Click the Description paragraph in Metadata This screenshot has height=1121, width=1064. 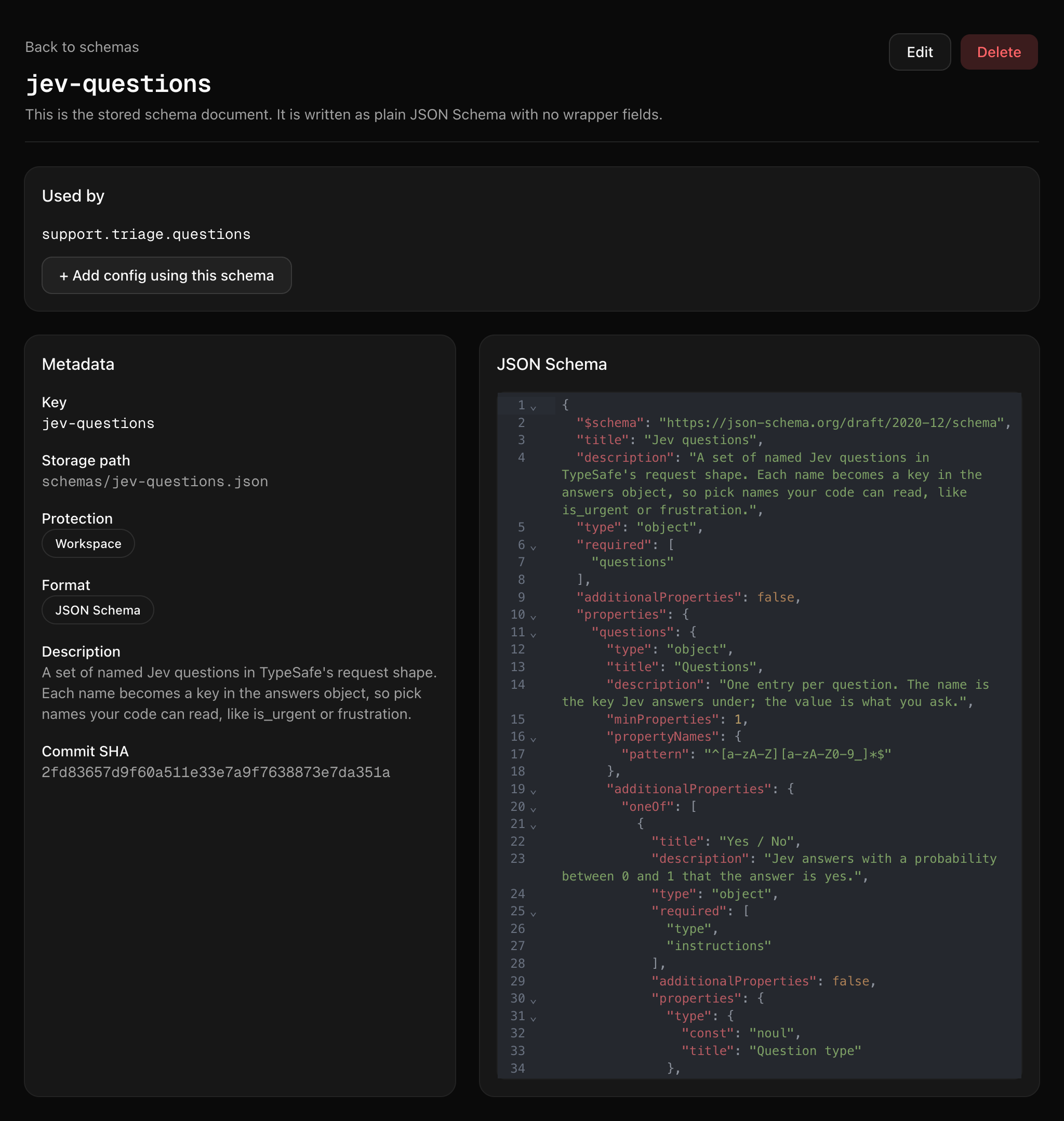240,693
